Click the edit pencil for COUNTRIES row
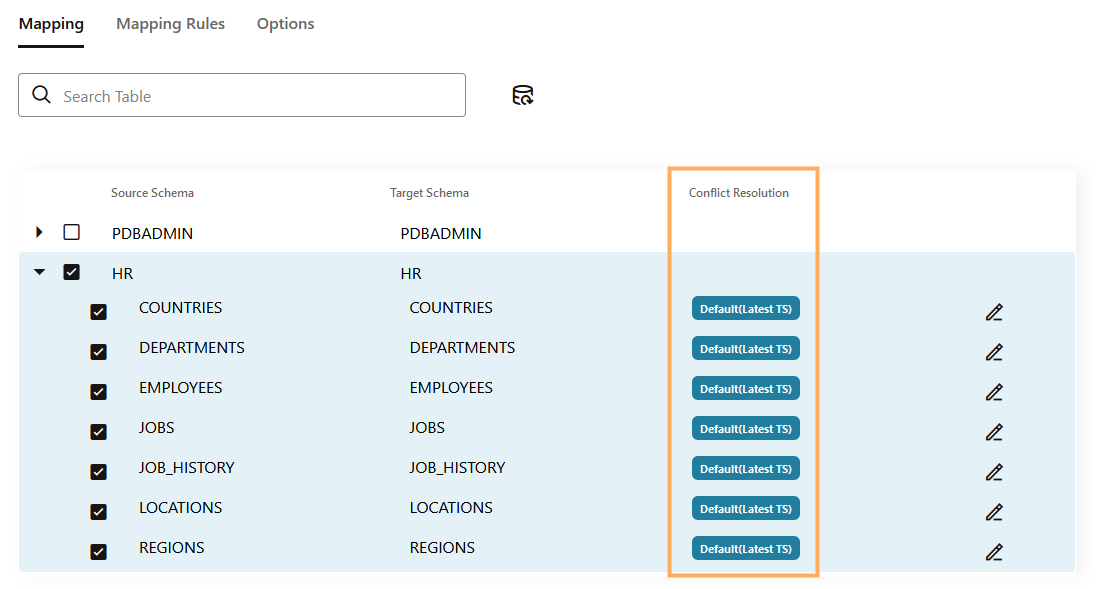This screenshot has width=1096, height=589. click(x=993, y=312)
